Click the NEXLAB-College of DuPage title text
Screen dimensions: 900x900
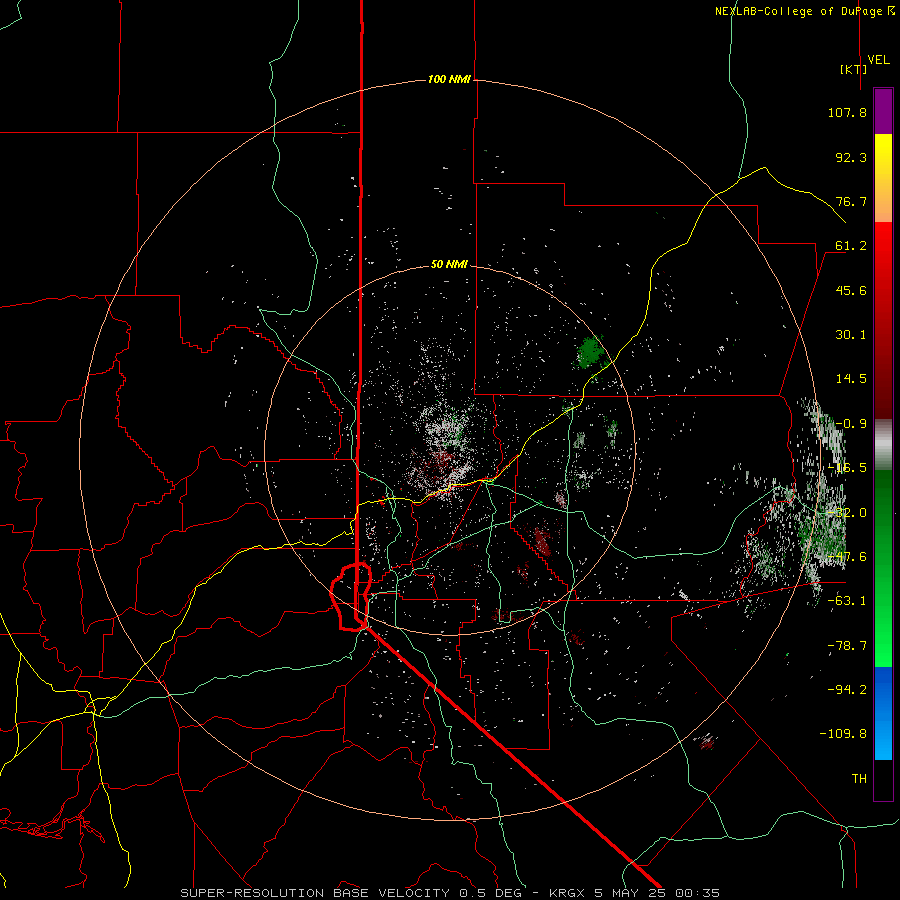(x=798, y=11)
